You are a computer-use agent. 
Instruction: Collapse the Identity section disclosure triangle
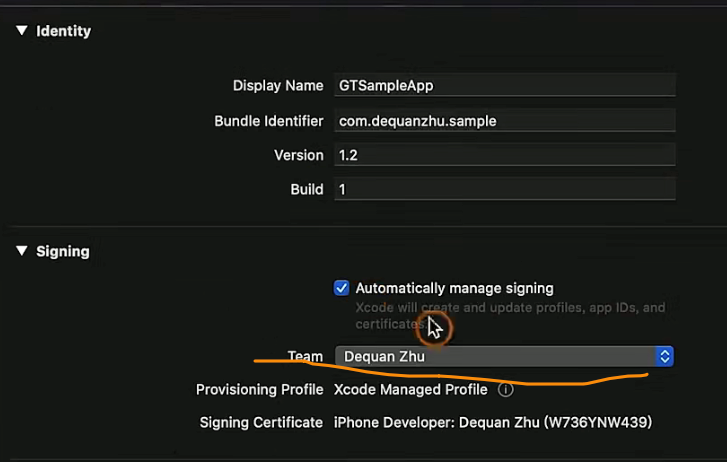tap(21, 31)
